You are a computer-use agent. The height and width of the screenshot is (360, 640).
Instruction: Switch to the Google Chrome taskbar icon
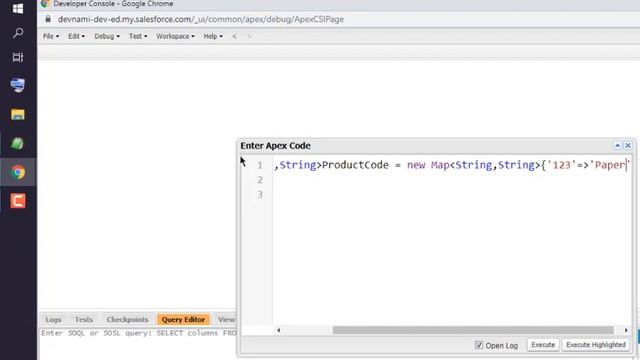[x=18, y=172]
